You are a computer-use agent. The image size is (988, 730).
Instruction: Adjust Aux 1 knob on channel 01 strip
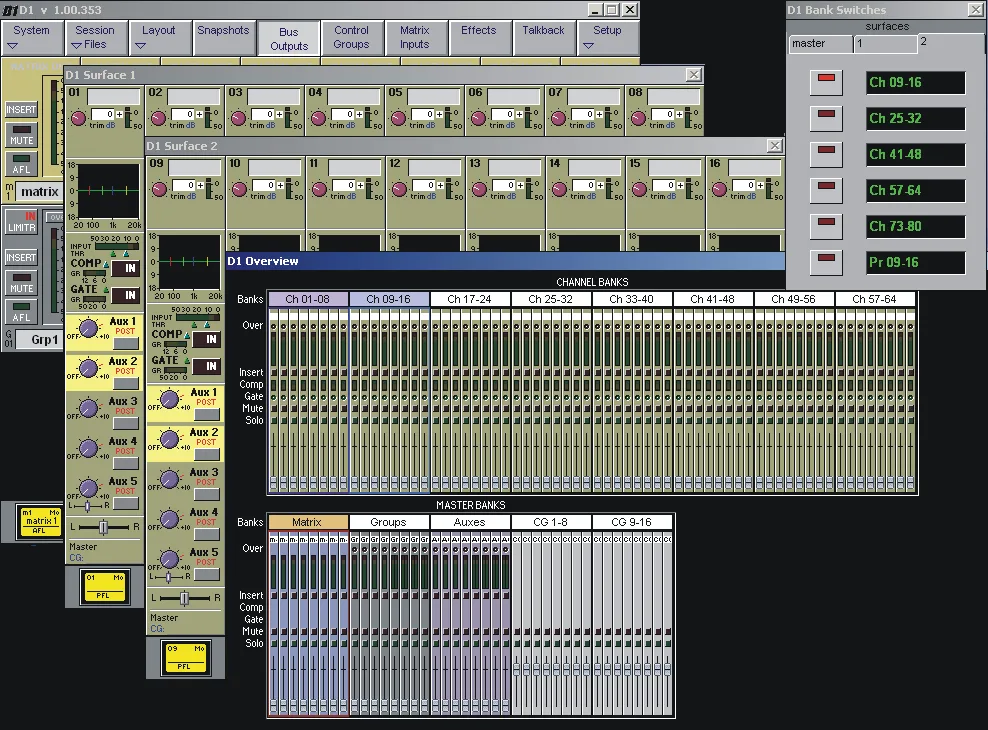(89, 328)
